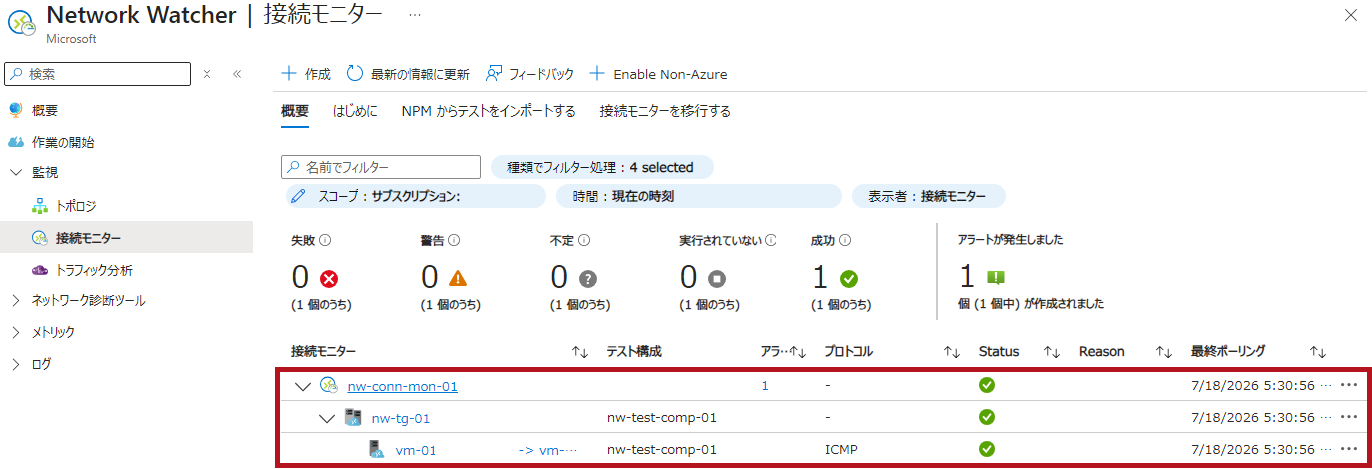
Task: Click the gray indeterminate question icon
Action: click(x=588, y=279)
